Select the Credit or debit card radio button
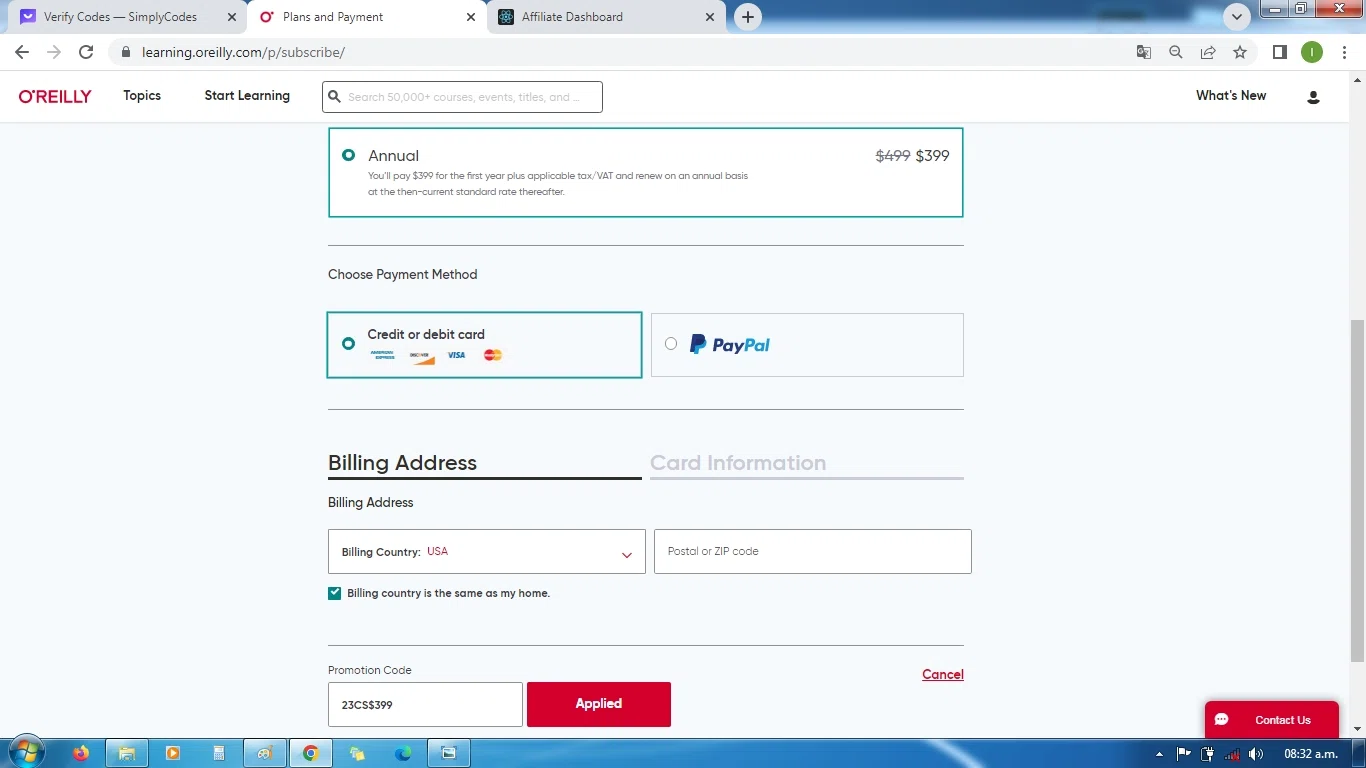The width and height of the screenshot is (1366, 768). [348, 343]
